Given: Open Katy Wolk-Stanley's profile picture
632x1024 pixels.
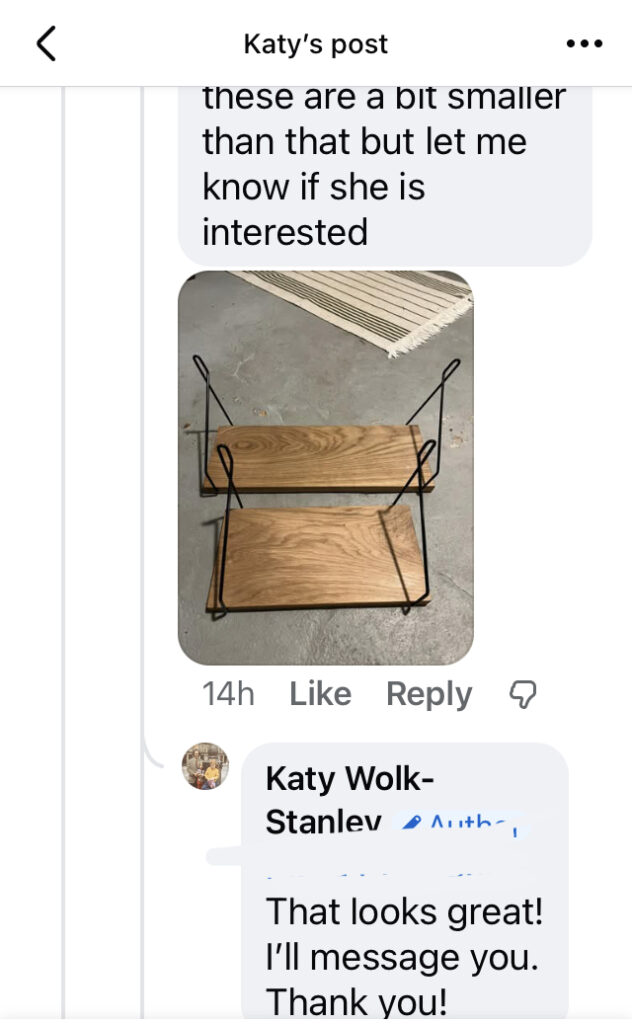Looking at the screenshot, I should 205,766.
